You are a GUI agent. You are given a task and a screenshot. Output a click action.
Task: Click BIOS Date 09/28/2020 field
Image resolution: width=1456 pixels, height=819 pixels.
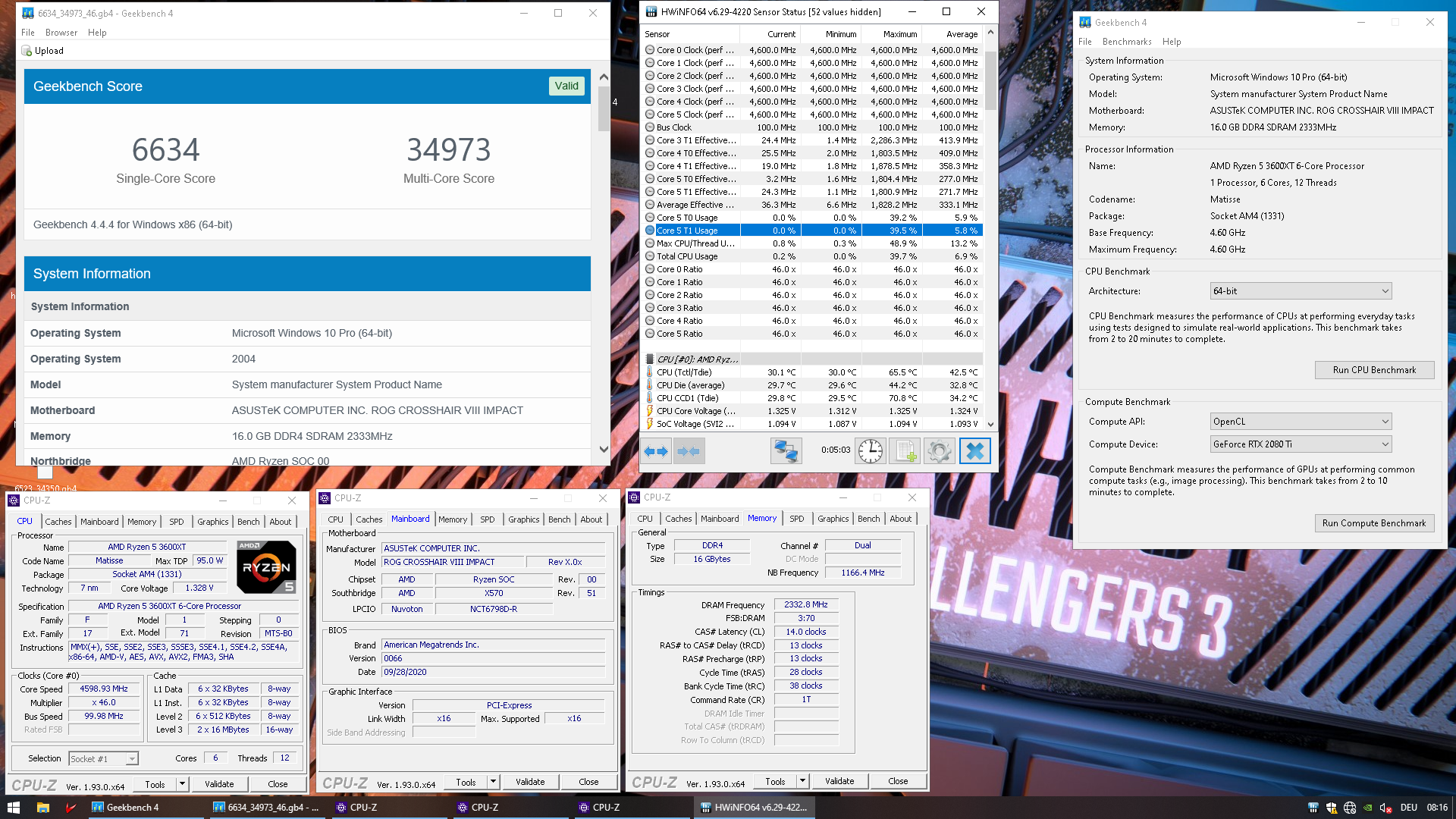pyautogui.click(x=494, y=672)
